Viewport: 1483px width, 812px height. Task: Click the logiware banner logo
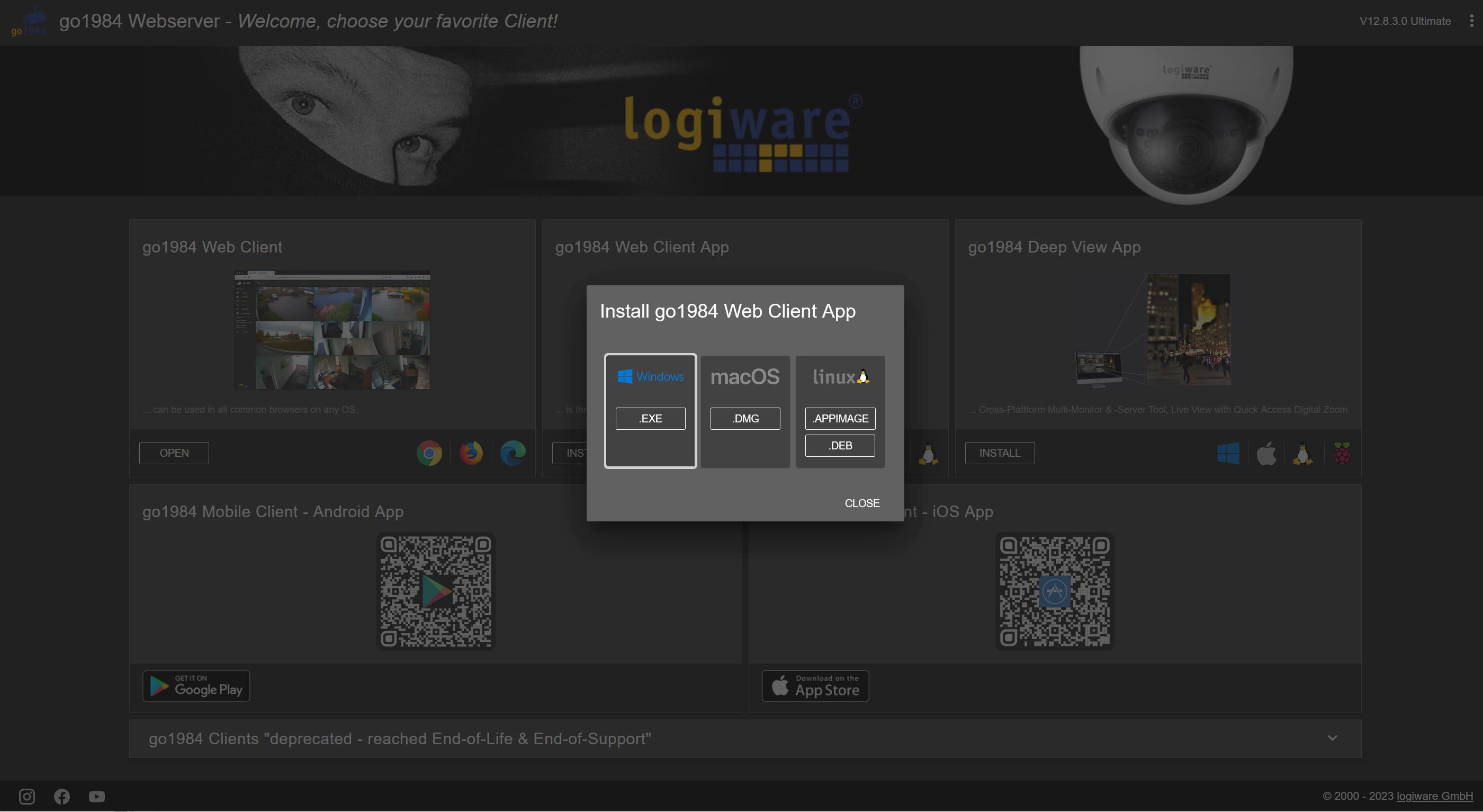click(743, 133)
